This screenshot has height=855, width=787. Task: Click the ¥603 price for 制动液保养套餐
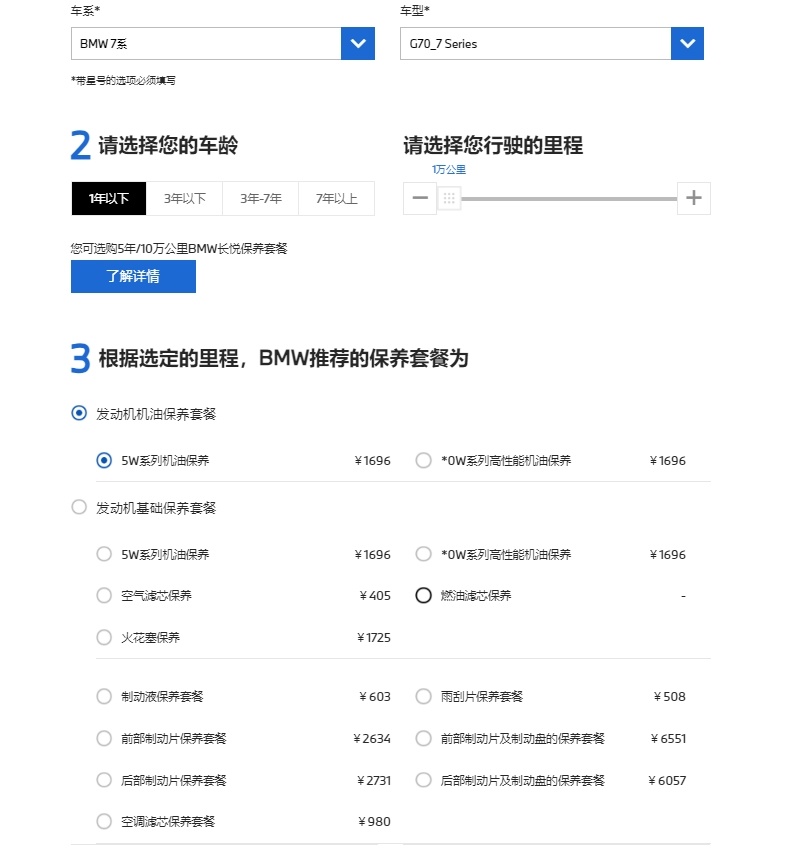pyautogui.click(x=375, y=696)
